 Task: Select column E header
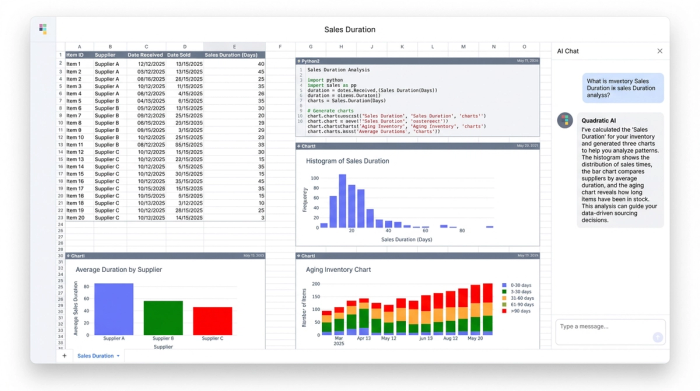pyautogui.click(x=234, y=46)
